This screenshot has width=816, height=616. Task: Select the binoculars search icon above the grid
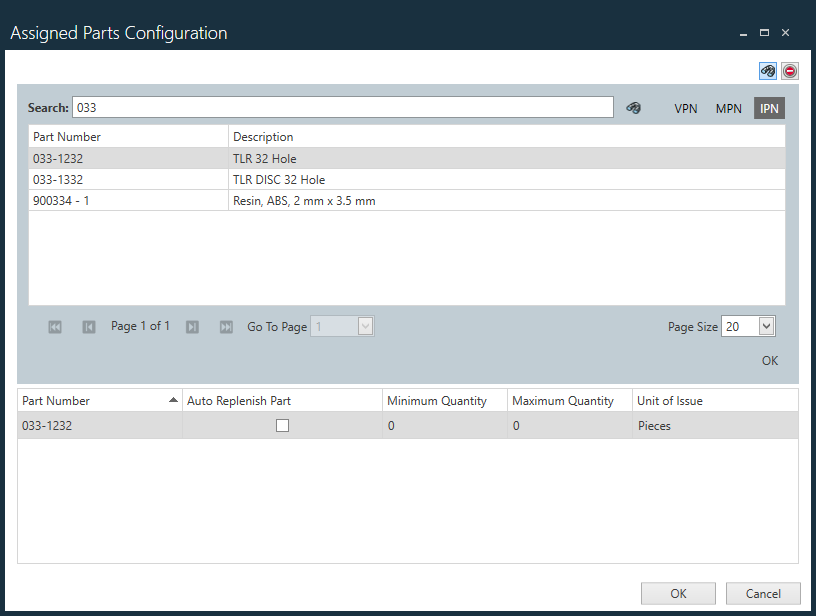tap(767, 71)
